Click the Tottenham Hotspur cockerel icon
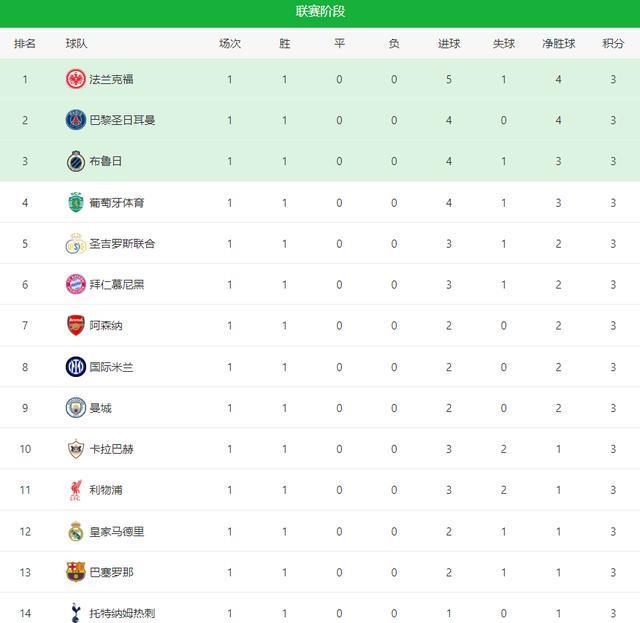640x623 pixels. click(76, 612)
